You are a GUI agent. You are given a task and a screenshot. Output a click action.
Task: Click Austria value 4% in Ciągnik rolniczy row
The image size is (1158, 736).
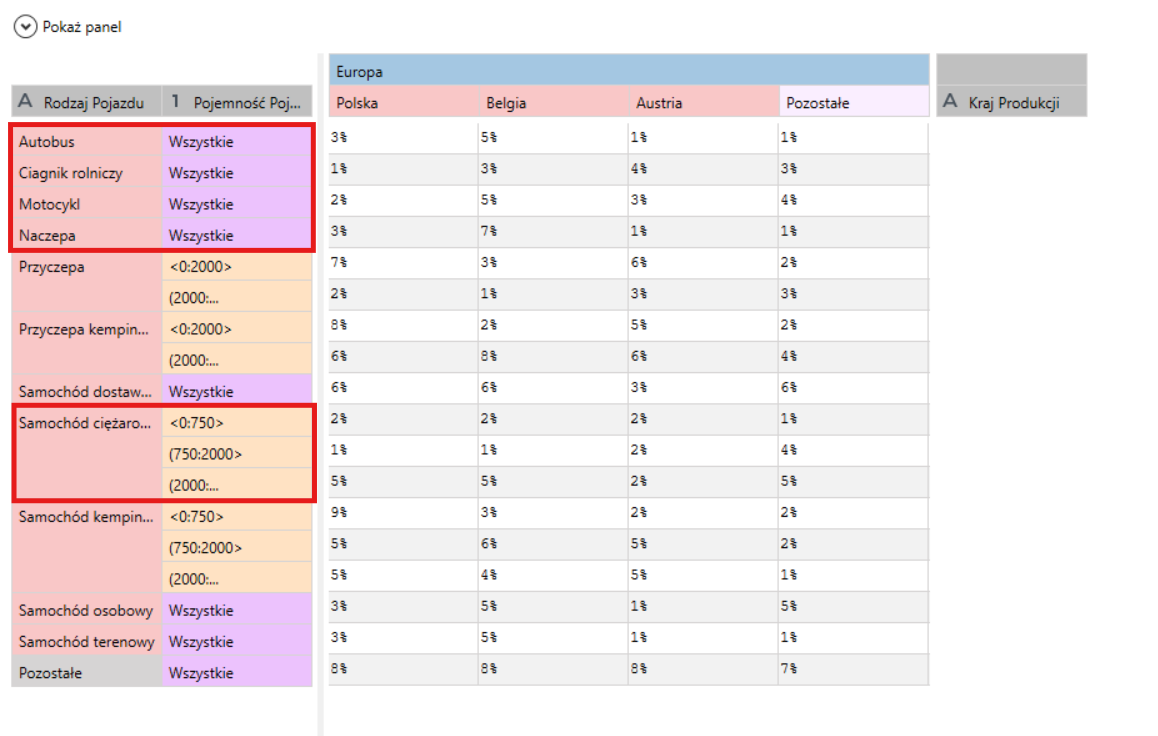[703, 168]
